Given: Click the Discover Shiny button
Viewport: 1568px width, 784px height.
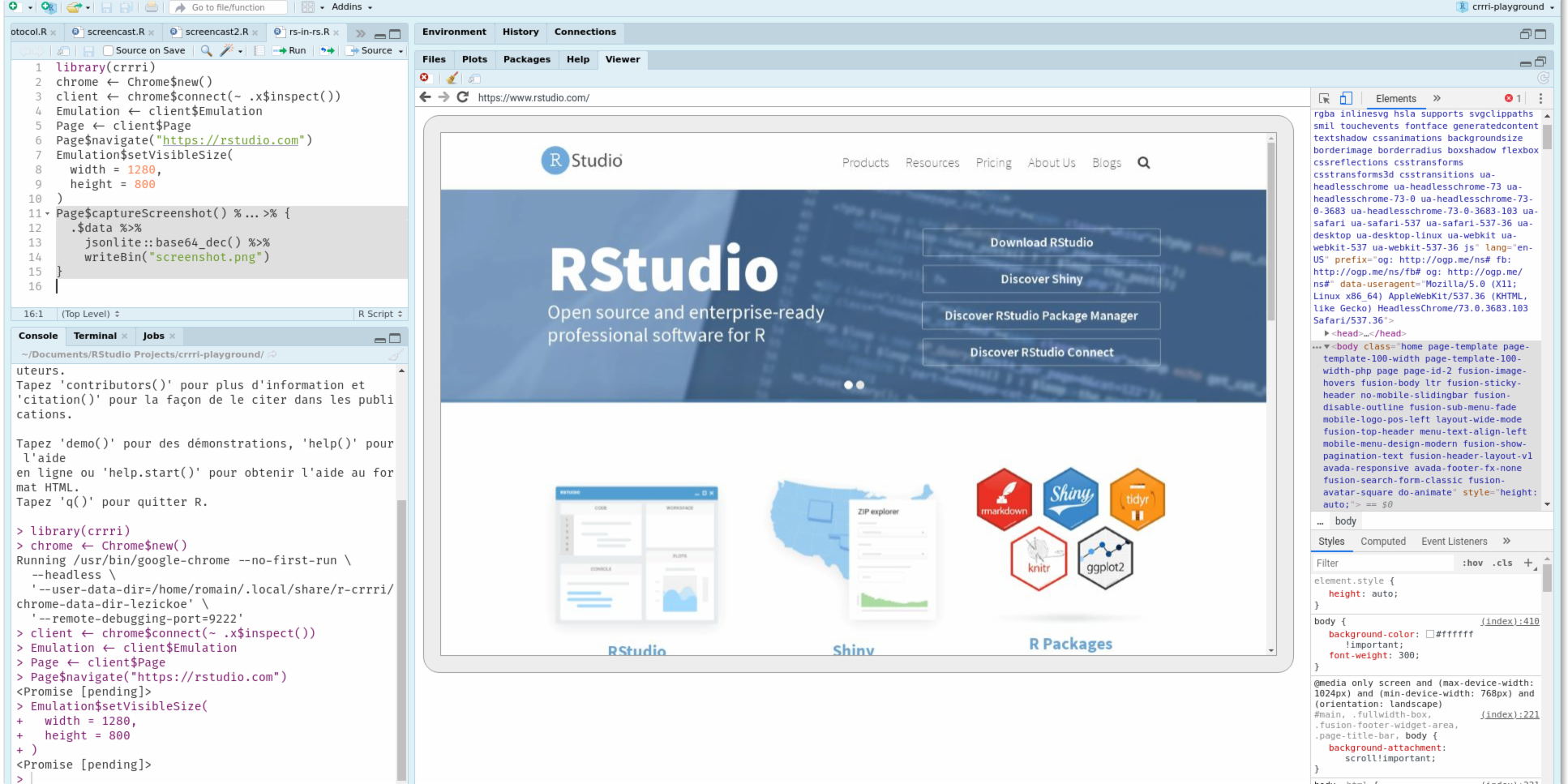Looking at the screenshot, I should click(x=1041, y=279).
